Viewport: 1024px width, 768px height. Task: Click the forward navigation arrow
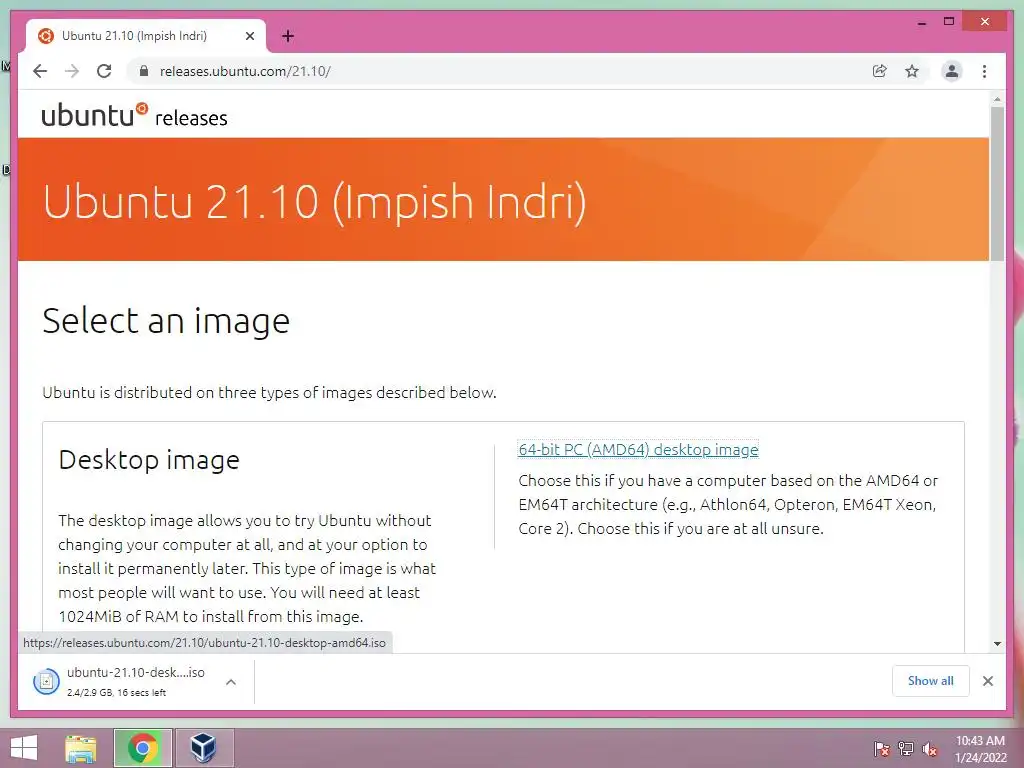[72, 71]
